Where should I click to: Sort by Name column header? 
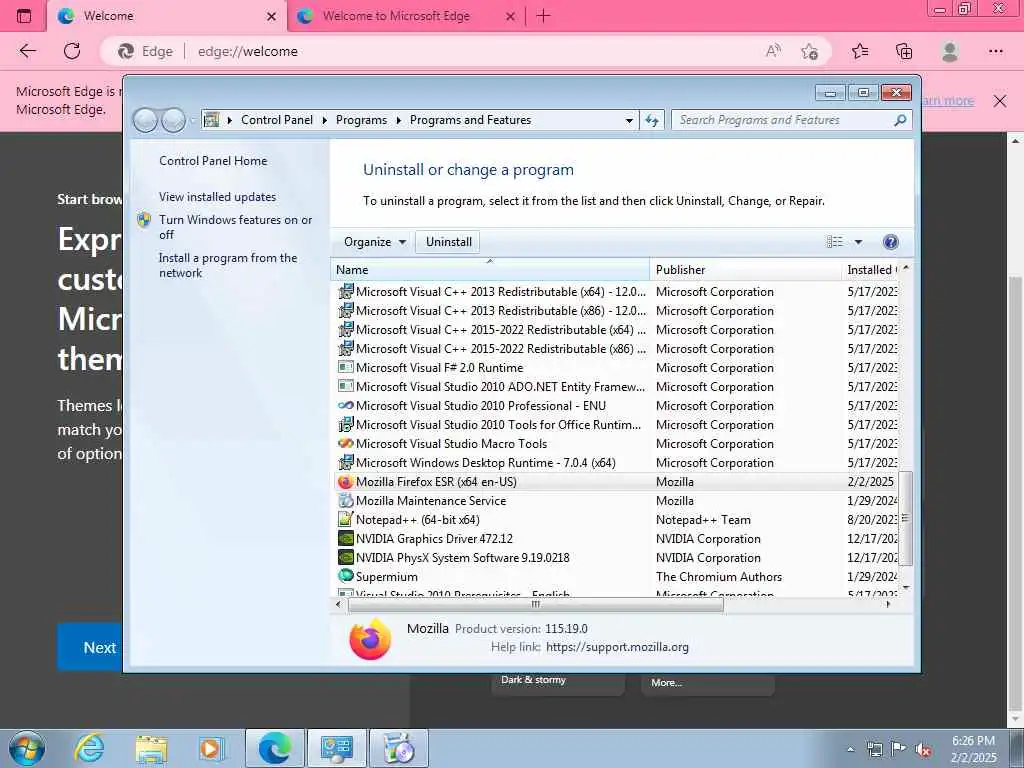(490, 270)
